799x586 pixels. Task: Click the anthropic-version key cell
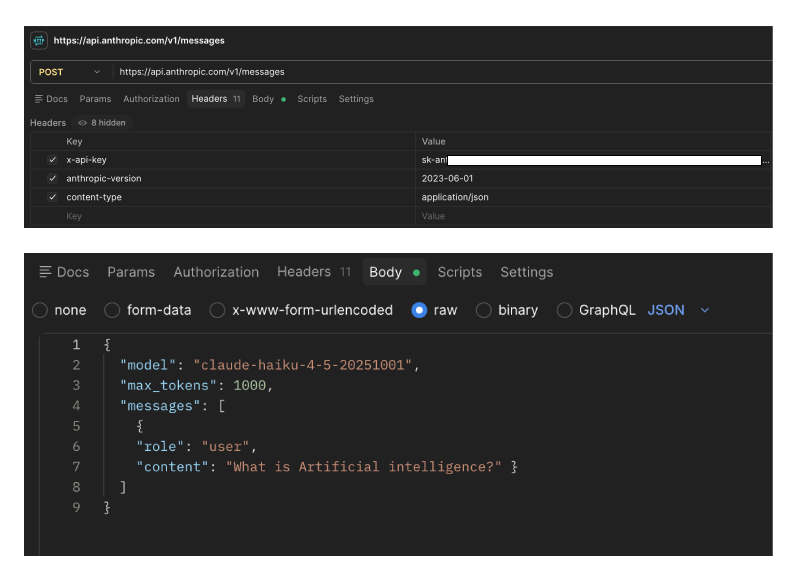click(238, 178)
